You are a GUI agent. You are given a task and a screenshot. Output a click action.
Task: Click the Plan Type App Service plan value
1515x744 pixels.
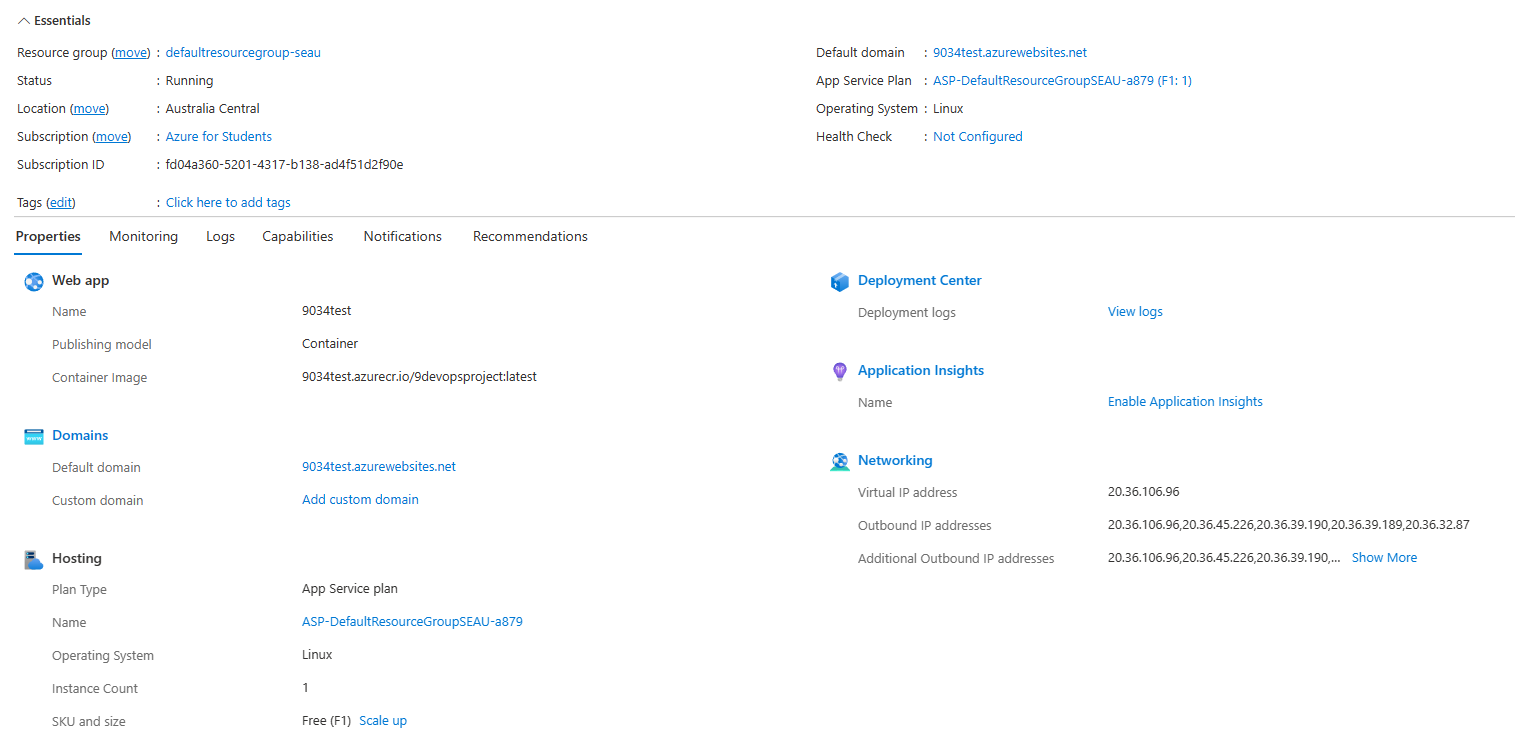pos(350,589)
